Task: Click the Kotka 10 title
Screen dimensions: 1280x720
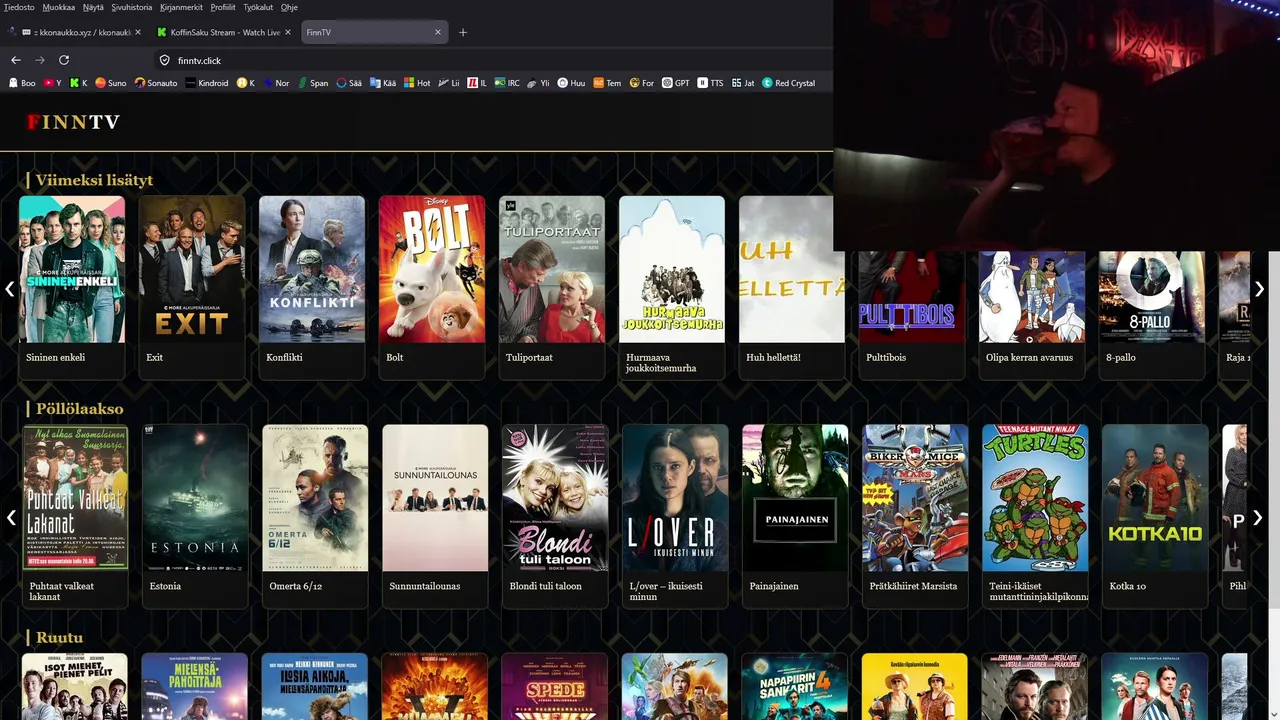Action: [1128, 586]
